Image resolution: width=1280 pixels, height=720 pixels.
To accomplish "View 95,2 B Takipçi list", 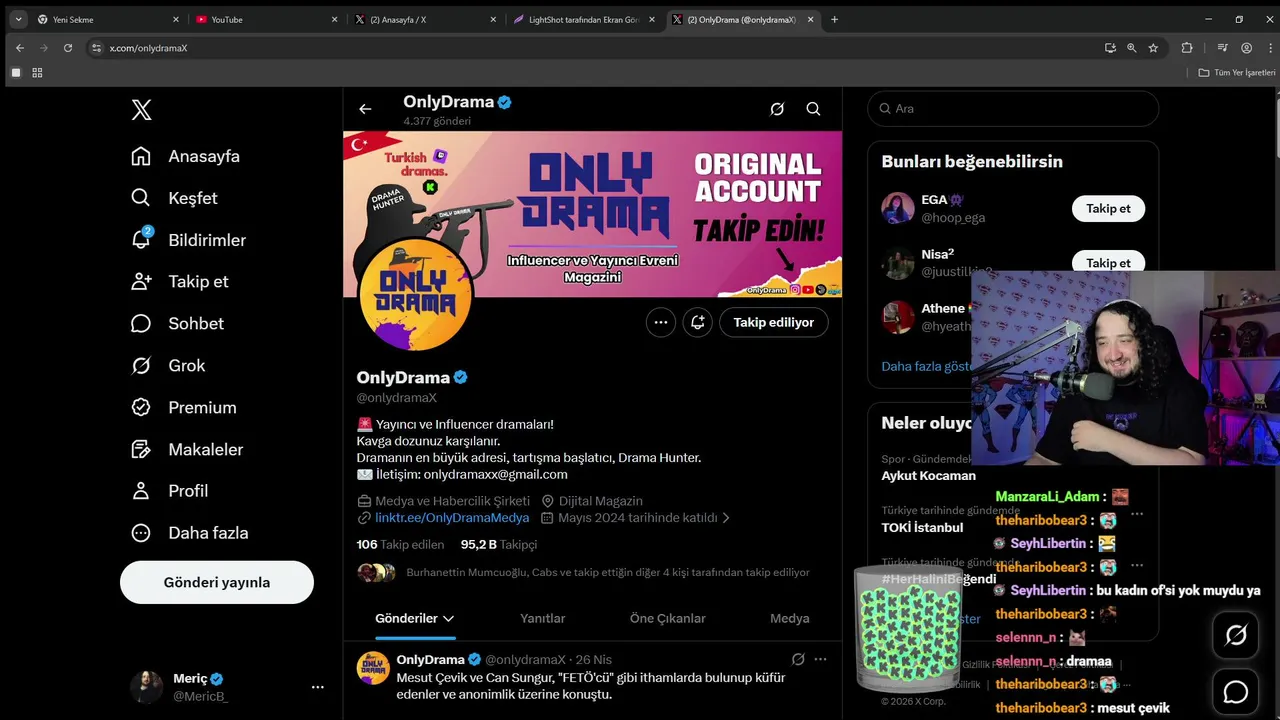I will (x=499, y=544).
